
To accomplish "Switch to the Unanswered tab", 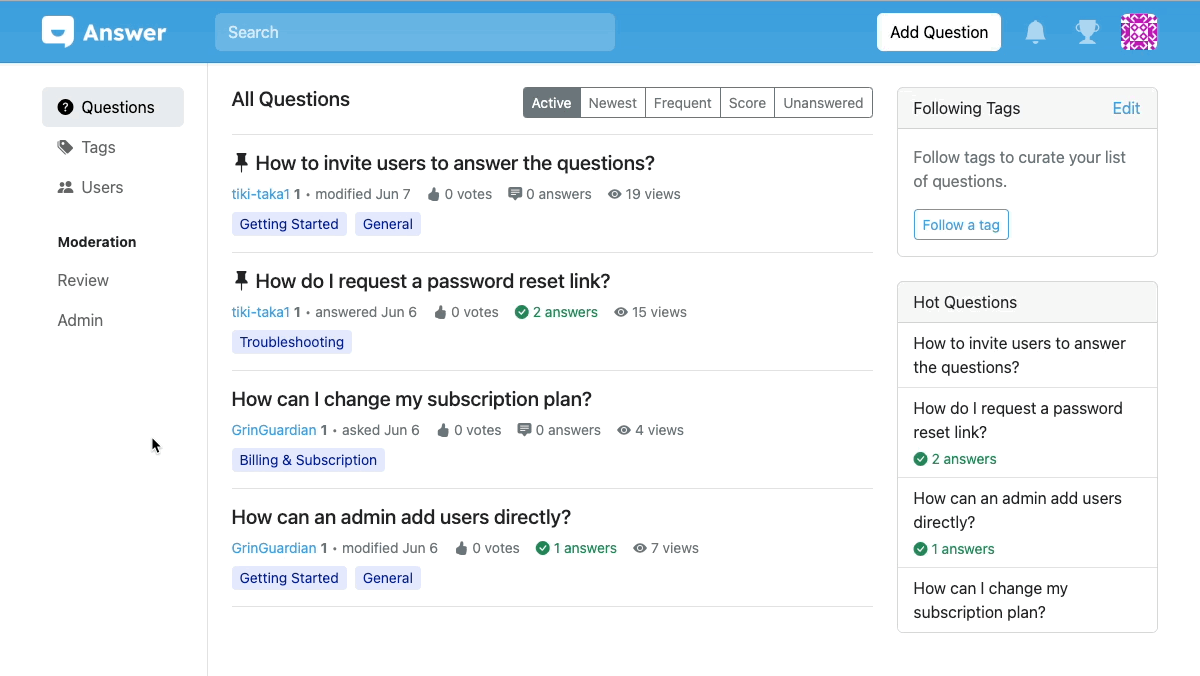I will coord(823,102).
